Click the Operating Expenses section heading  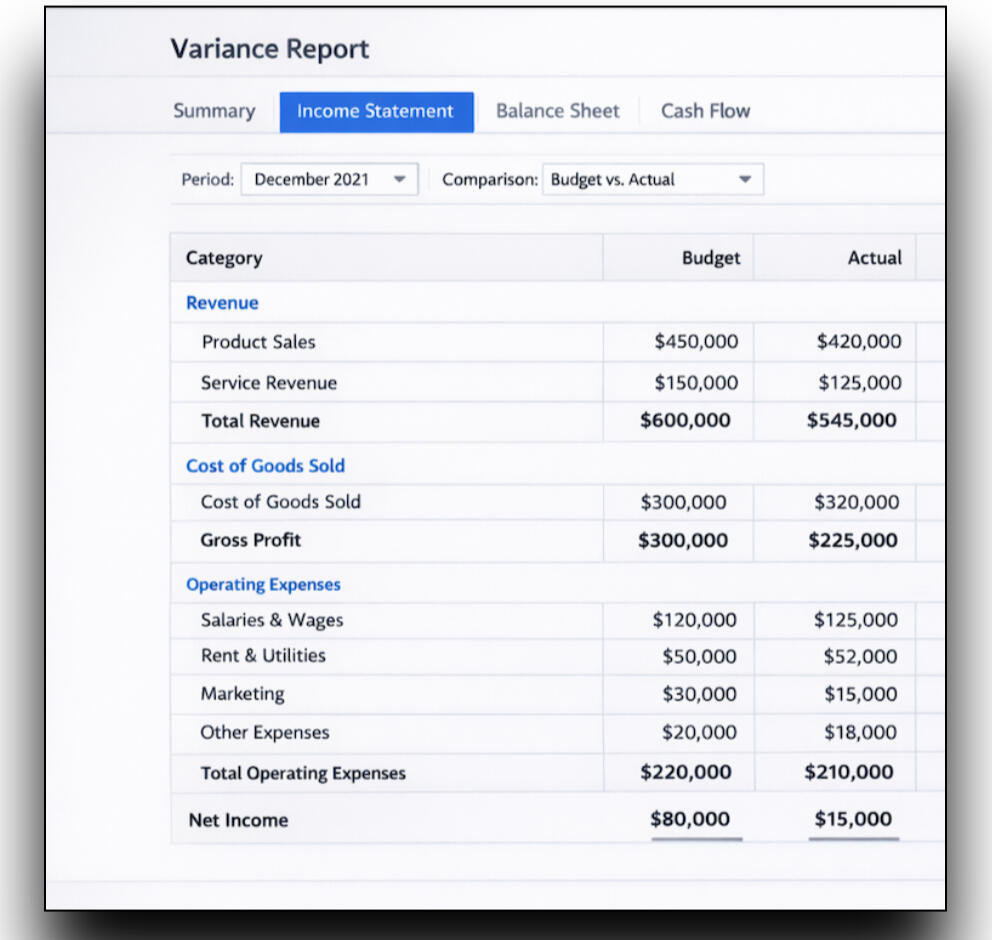pyautogui.click(x=263, y=585)
